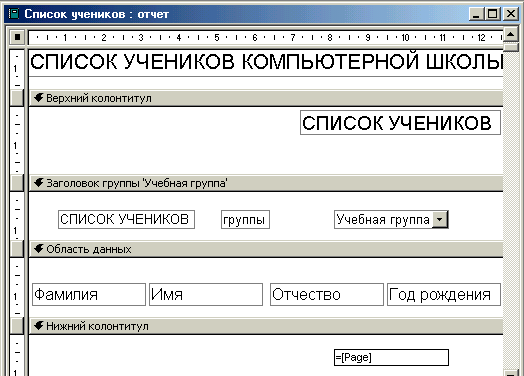Close the Список учеников report window
Image resolution: width=524 pixels, height=376 pixels.
click(511, 14)
